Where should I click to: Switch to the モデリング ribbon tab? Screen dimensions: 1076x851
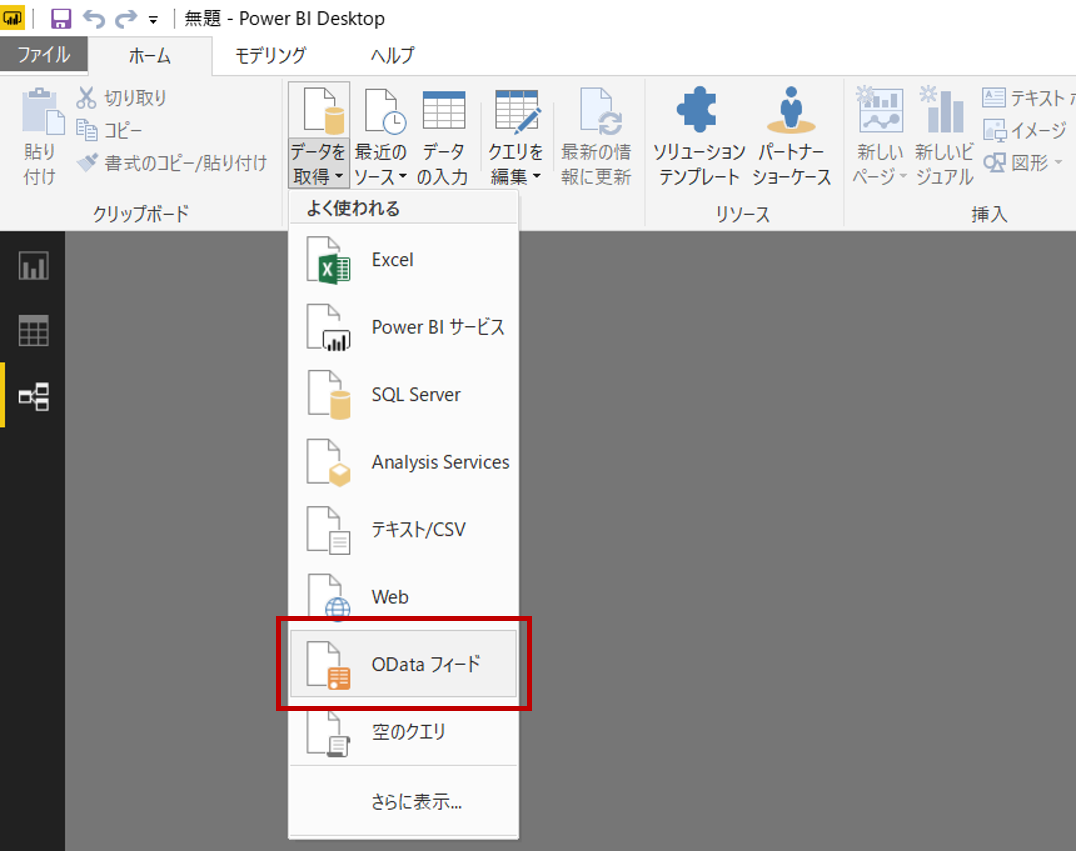[x=270, y=55]
